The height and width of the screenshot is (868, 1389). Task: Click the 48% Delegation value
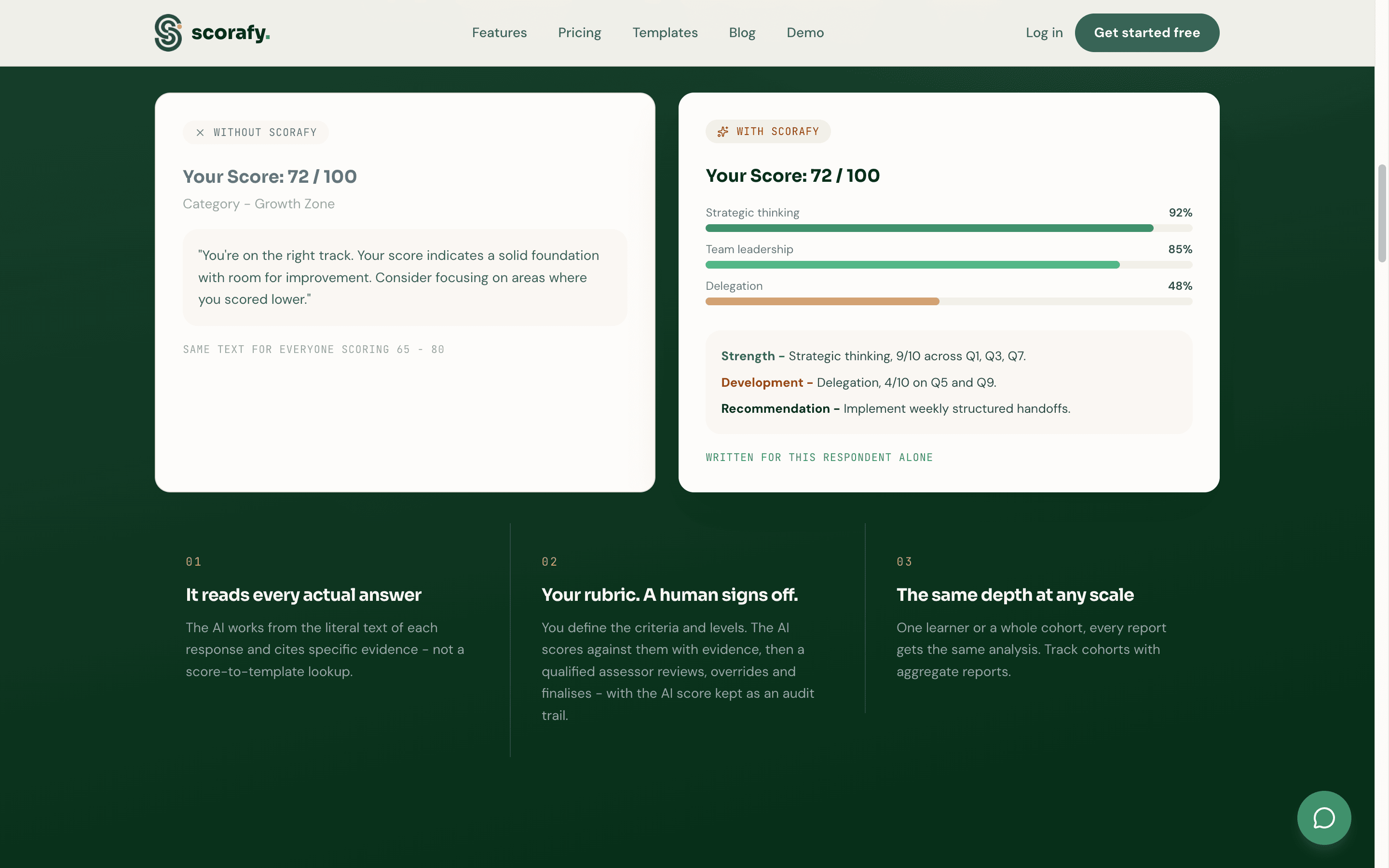point(1180,286)
